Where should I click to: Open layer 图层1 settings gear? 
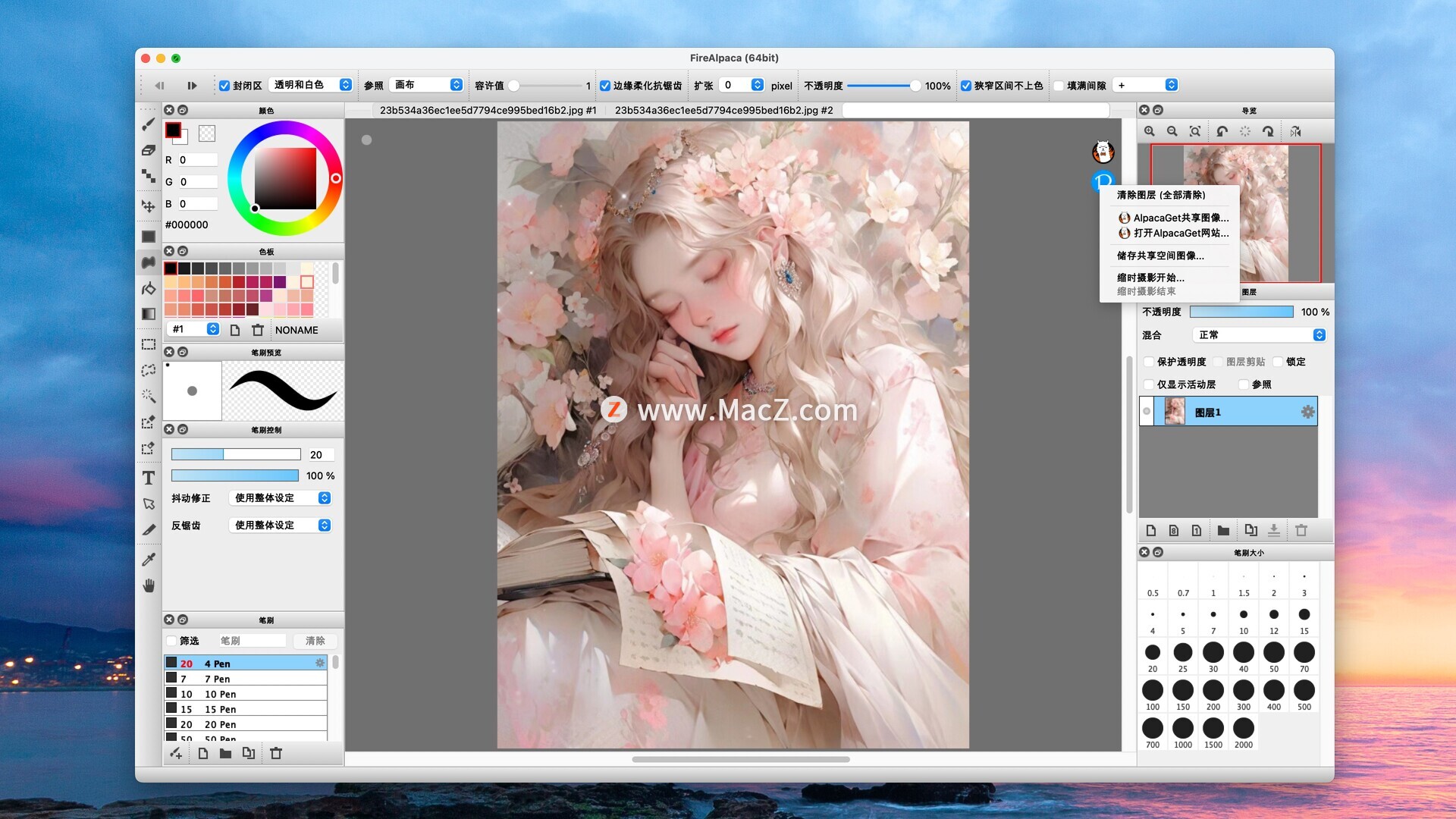click(1307, 412)
